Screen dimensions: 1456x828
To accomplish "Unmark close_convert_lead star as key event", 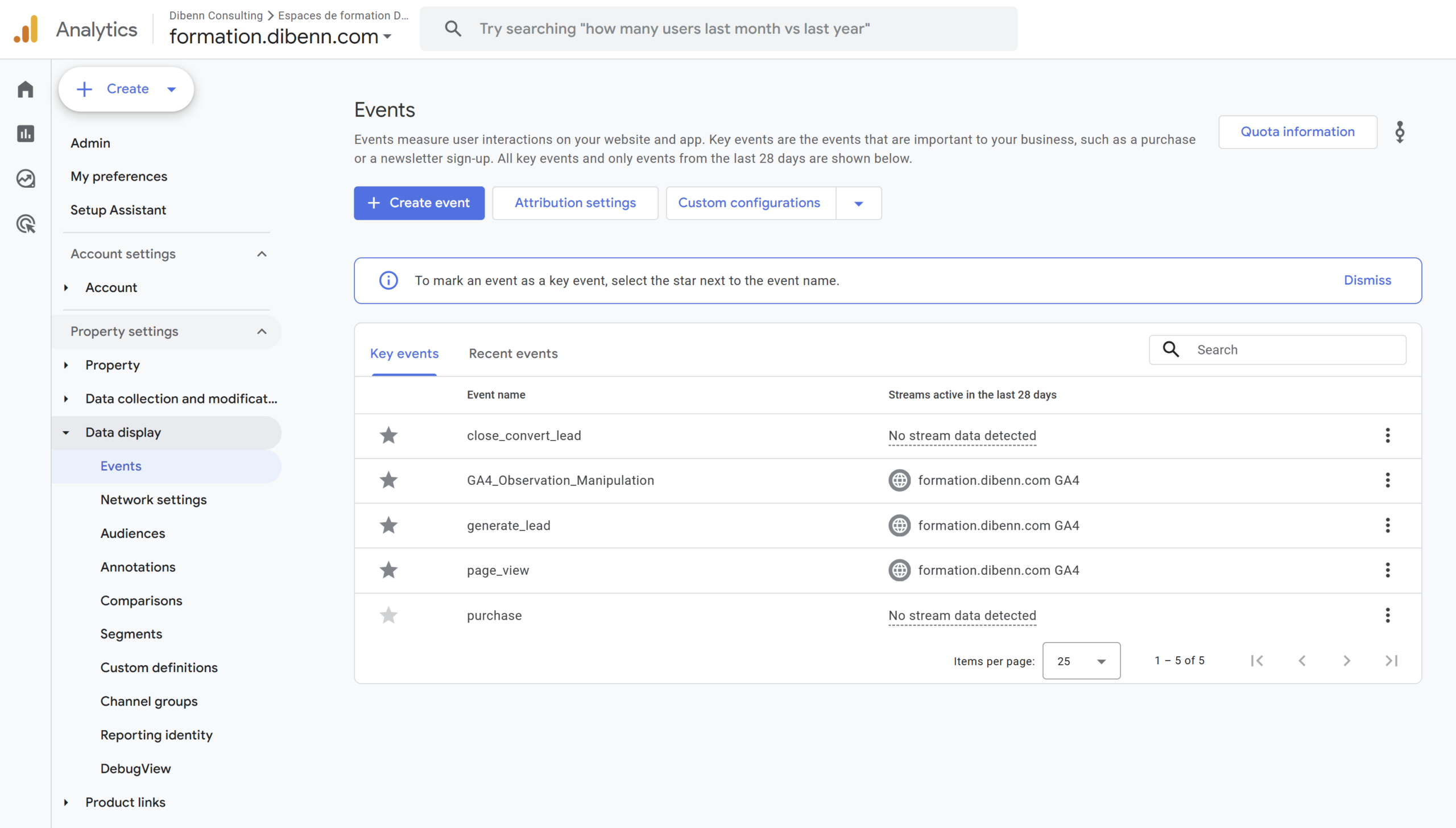I will (x=388, y=435).
